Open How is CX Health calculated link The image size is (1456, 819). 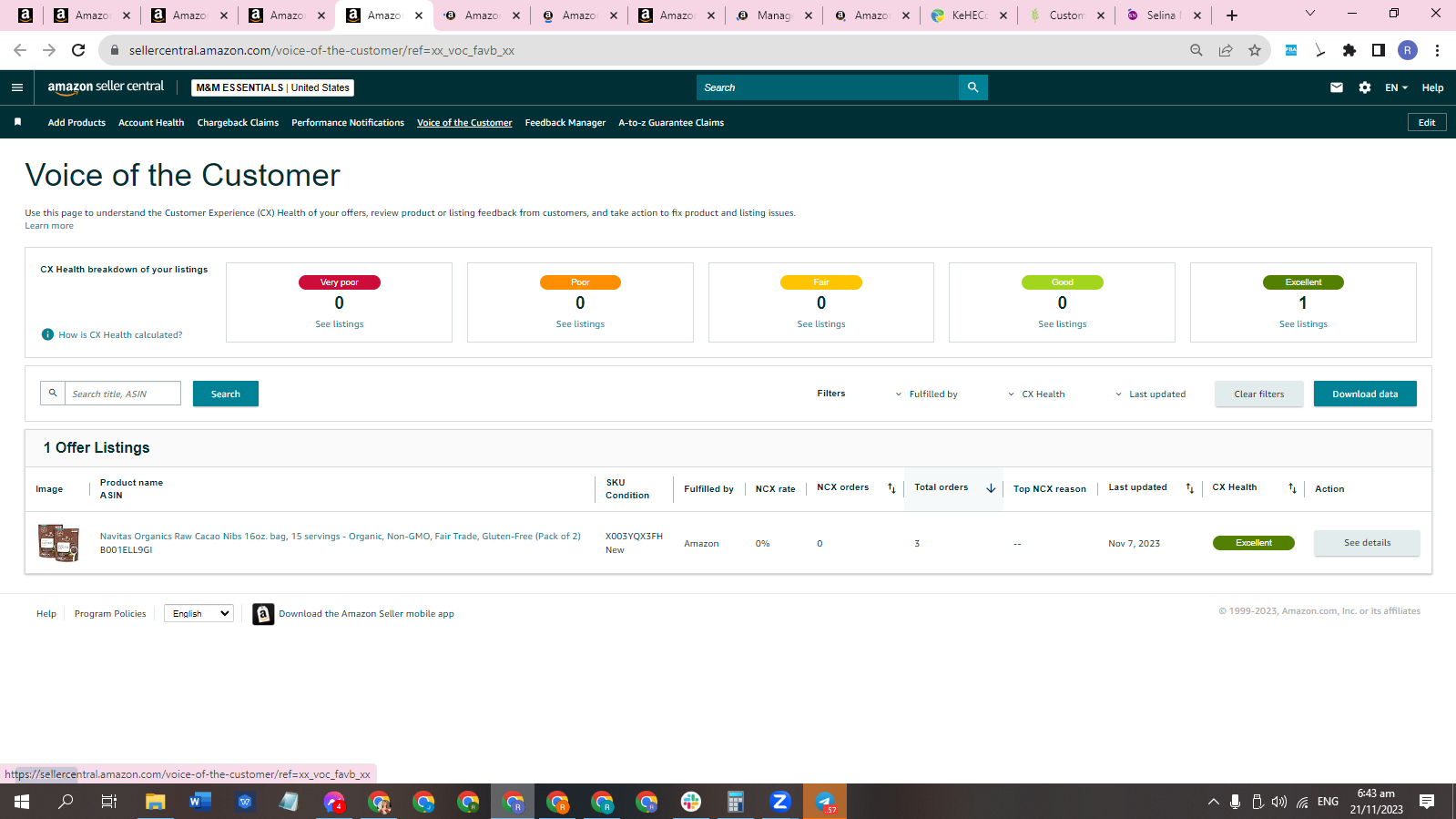click(120, 334)
